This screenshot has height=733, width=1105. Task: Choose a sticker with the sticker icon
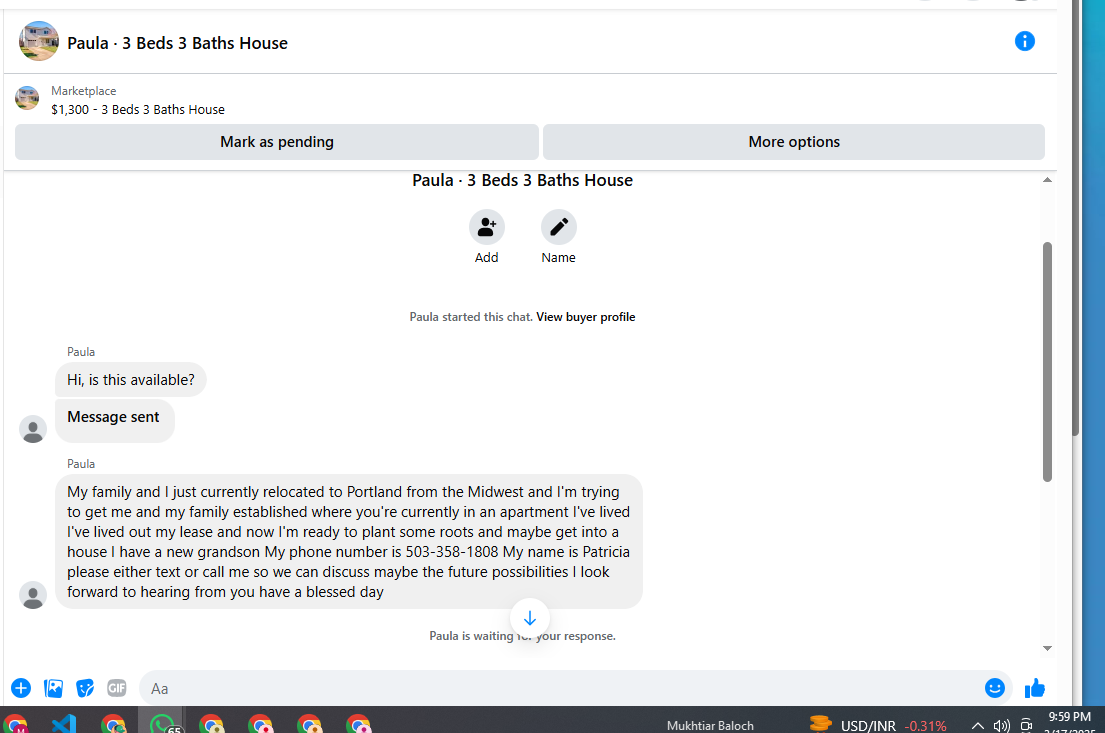[x=85, y=688]
